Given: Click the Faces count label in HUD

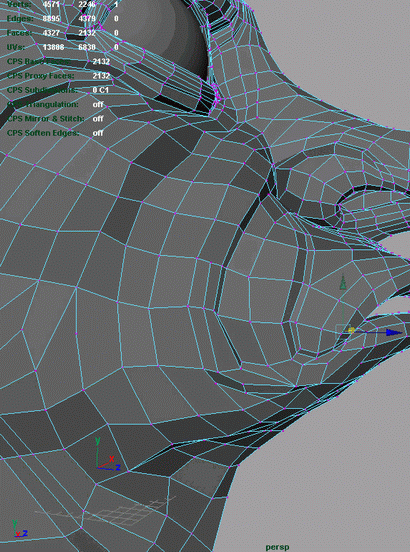Looking at the screenshot, I should pyautogui.click(x=19, y=33).
